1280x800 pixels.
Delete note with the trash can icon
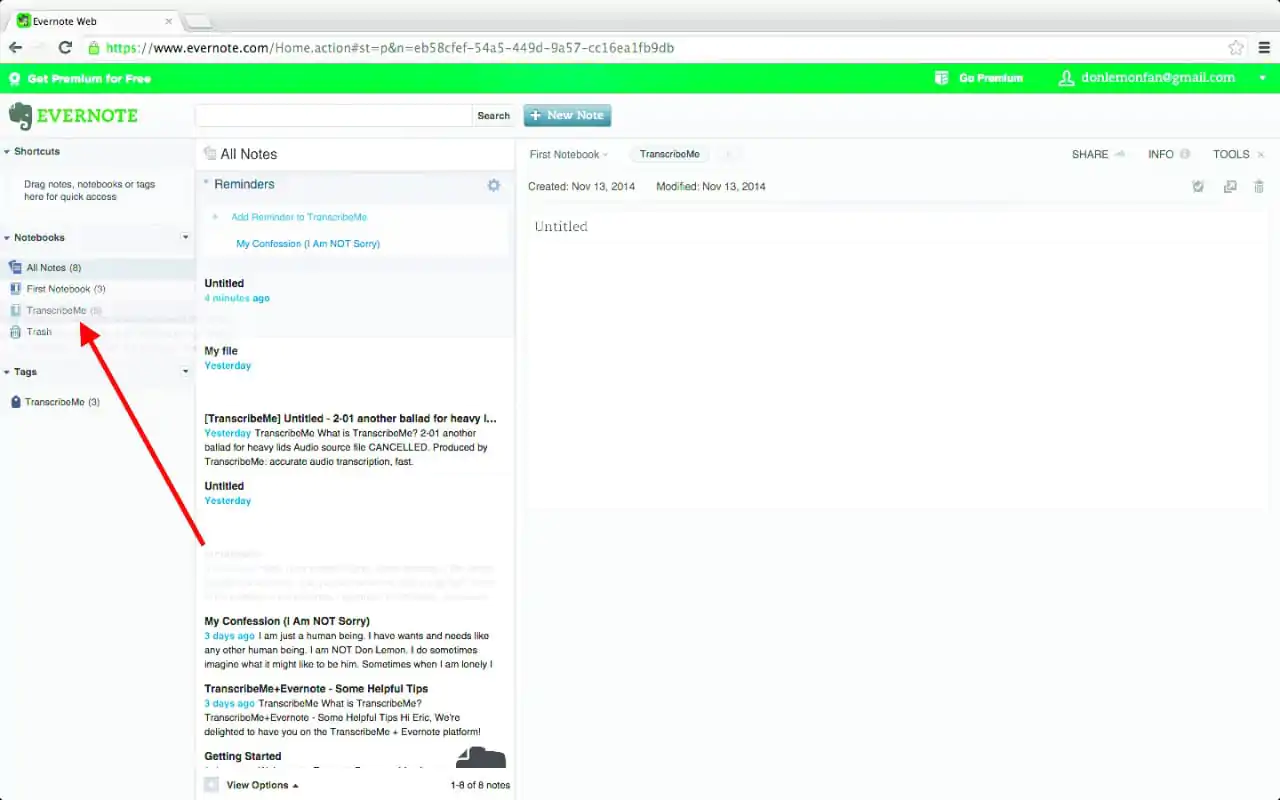click(x=1259, y=186)
